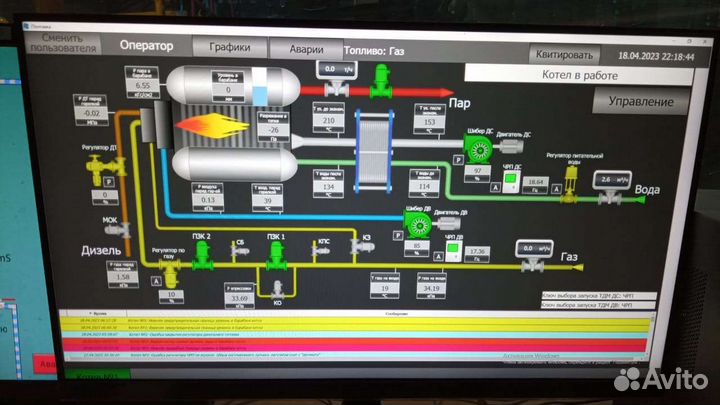720x405 pixels.
Task: Click the feed water regulator valve
Action: point(572,177)
